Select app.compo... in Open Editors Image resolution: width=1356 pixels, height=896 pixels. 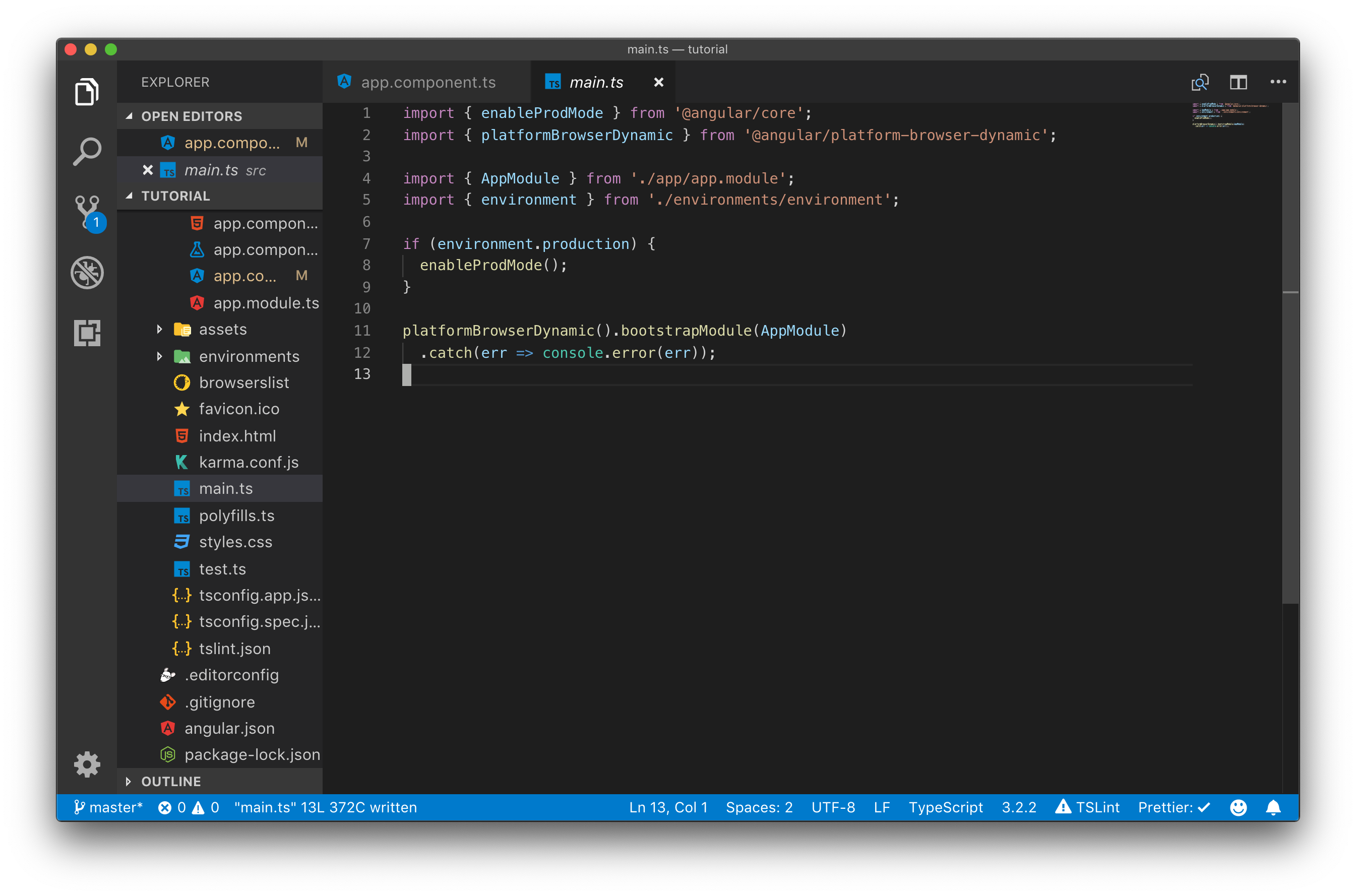(220, 143)
